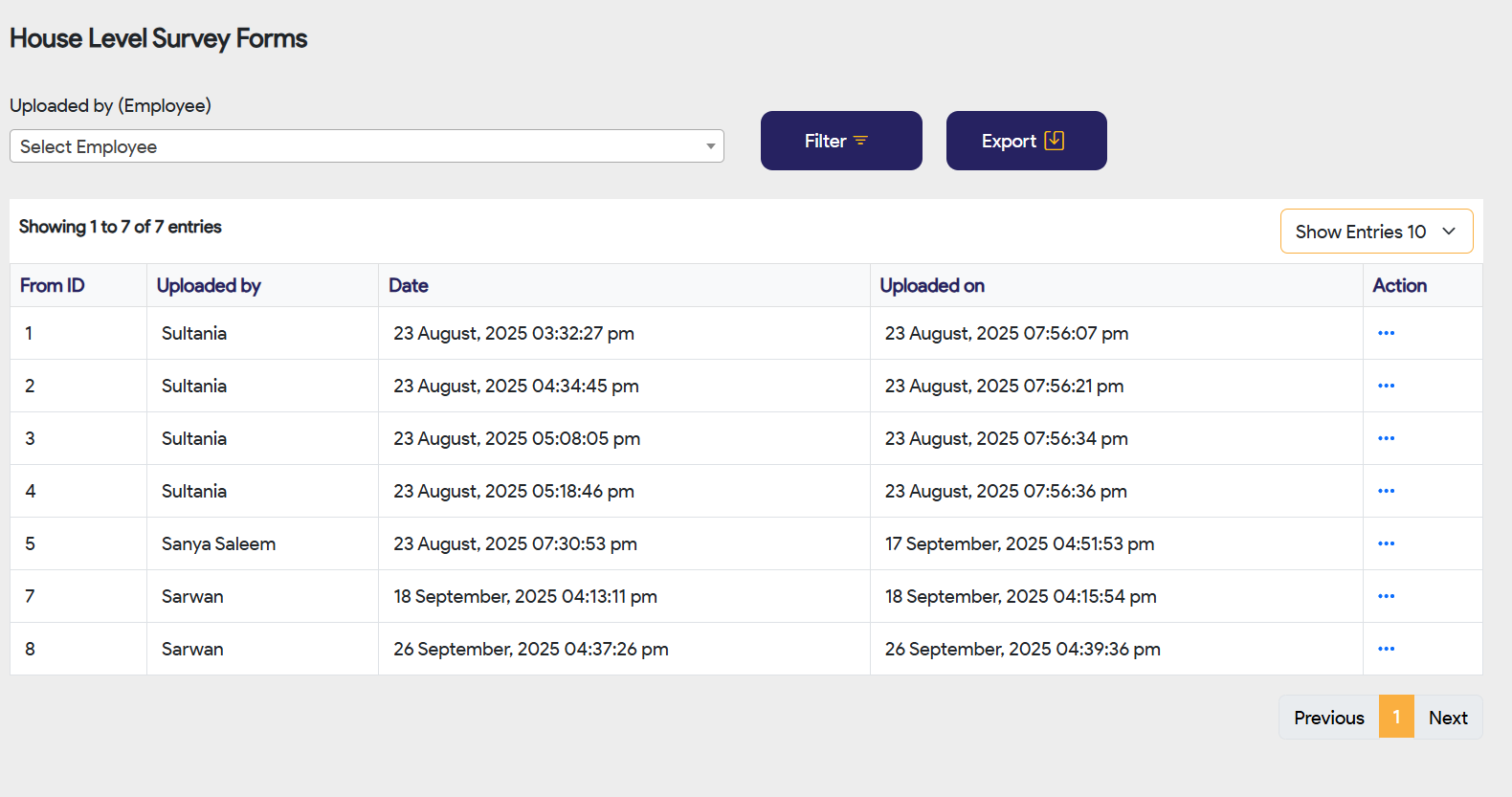Open action menu for form ID 8

click(1386, 649)
